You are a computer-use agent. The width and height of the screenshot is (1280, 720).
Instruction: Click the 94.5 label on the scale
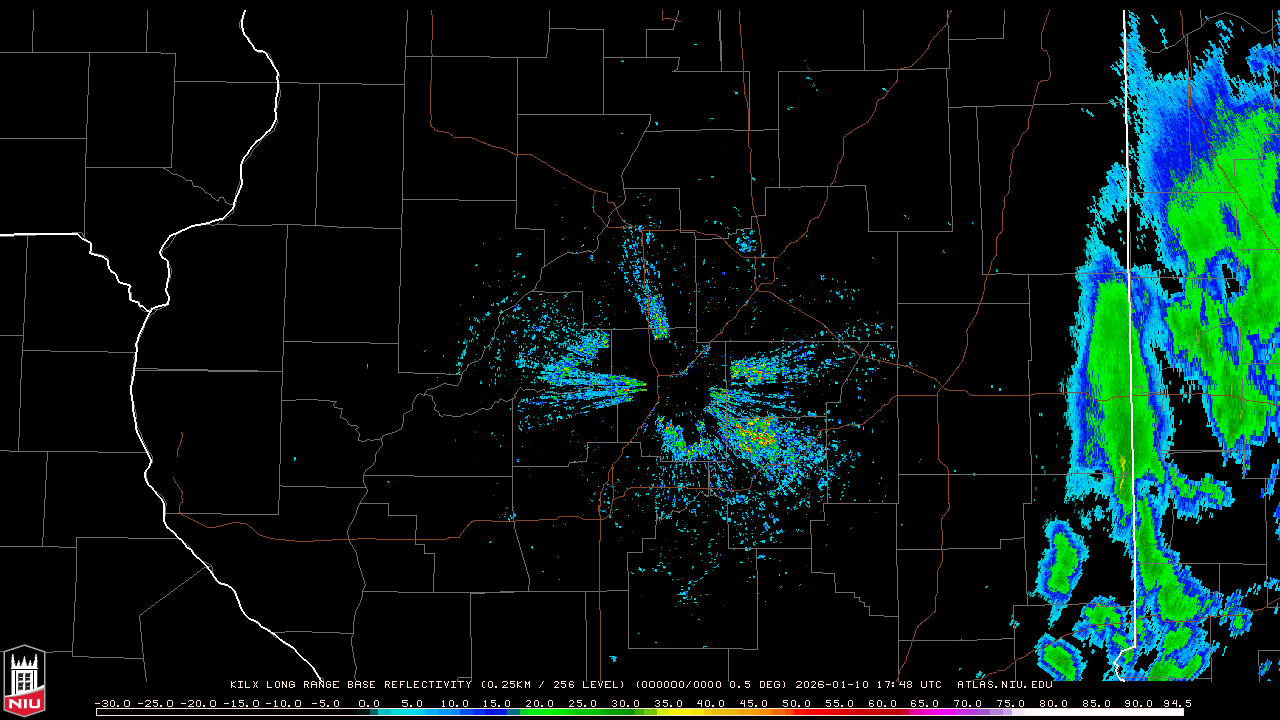pyautogui.click(x=1177, y=704)
